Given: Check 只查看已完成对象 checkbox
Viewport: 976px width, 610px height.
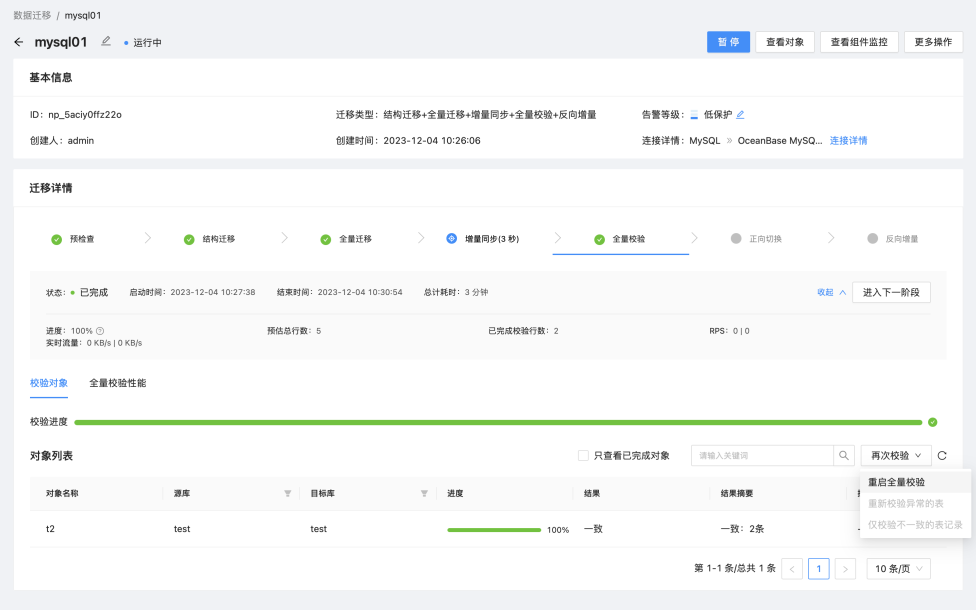Looking at the screenshot, I should [x=583, y=456].
